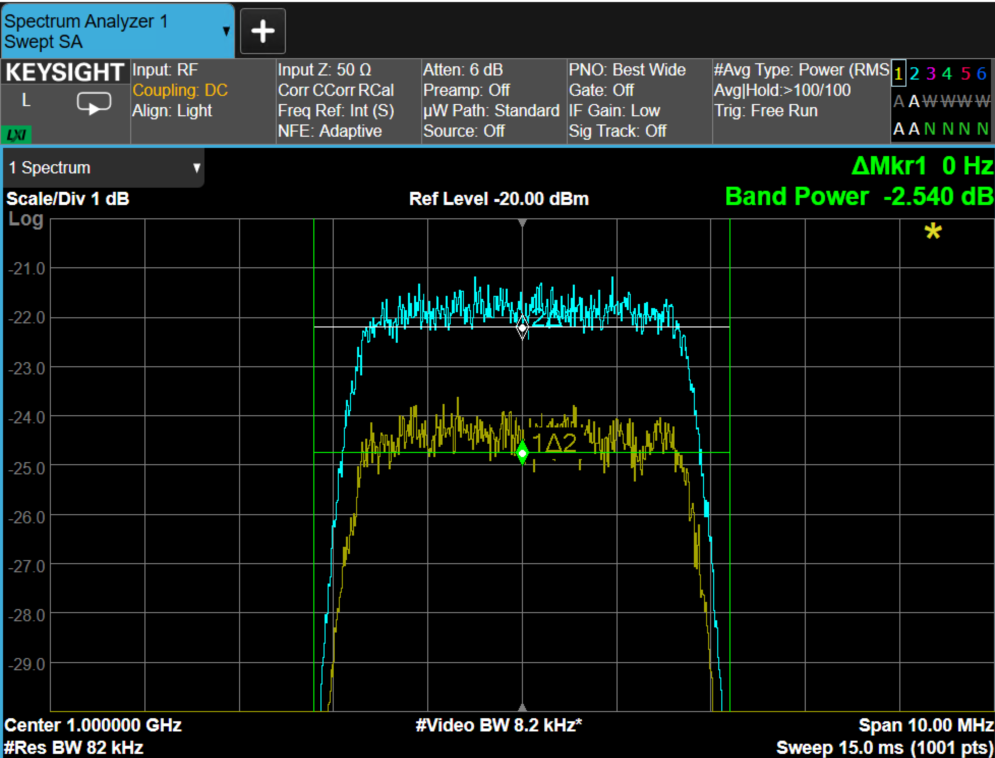The image size is (995, 758).
Task: Select trace 1 in the trace selector
Action: (898, 74)
